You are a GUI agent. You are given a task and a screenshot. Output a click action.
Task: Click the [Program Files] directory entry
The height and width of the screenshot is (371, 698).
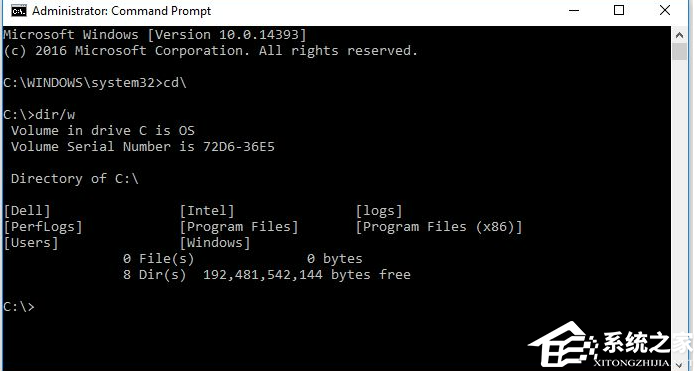pos(239,227)
